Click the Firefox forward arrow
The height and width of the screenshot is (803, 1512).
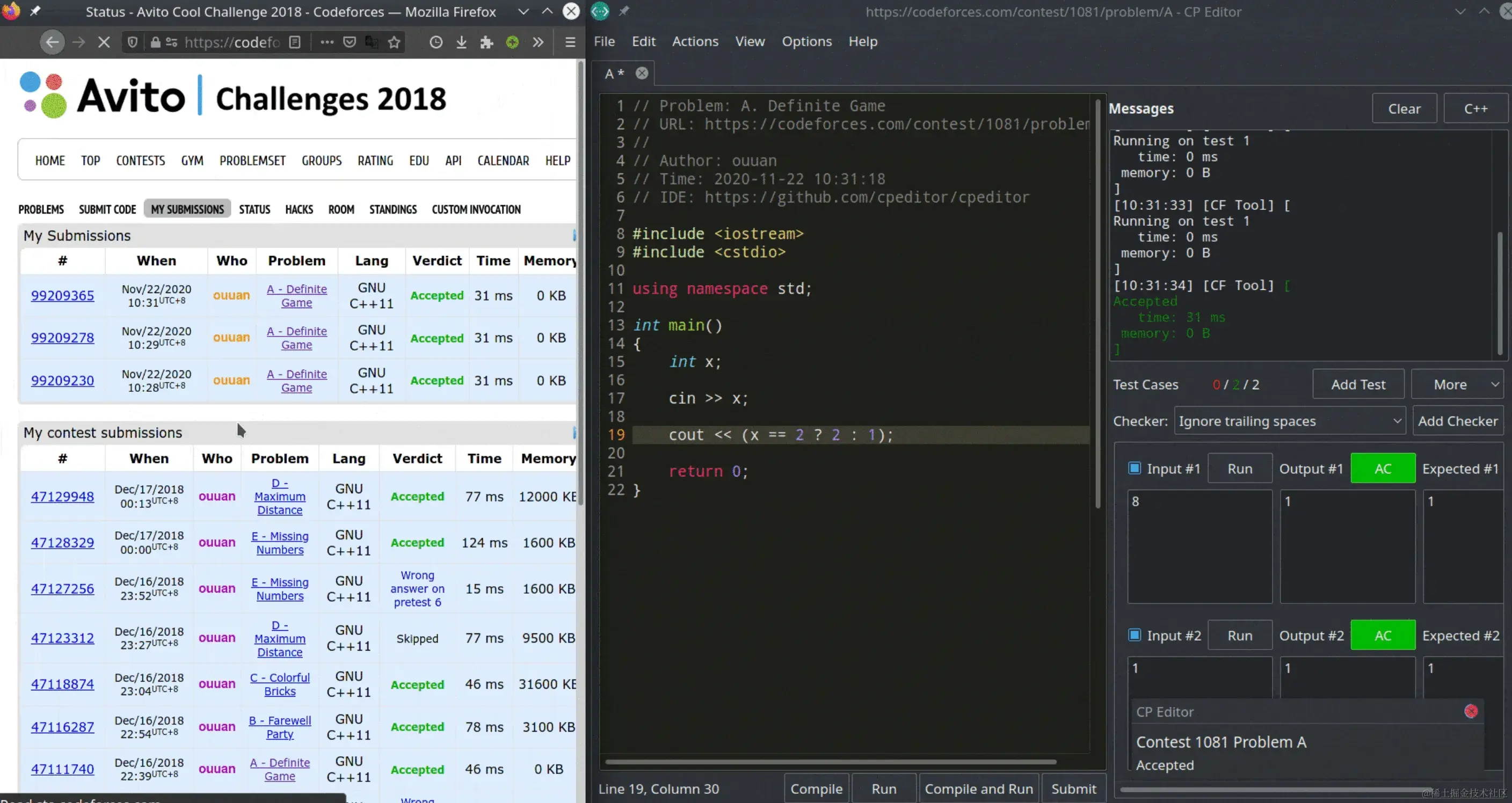pyautogui.click(x=78, y=42)
